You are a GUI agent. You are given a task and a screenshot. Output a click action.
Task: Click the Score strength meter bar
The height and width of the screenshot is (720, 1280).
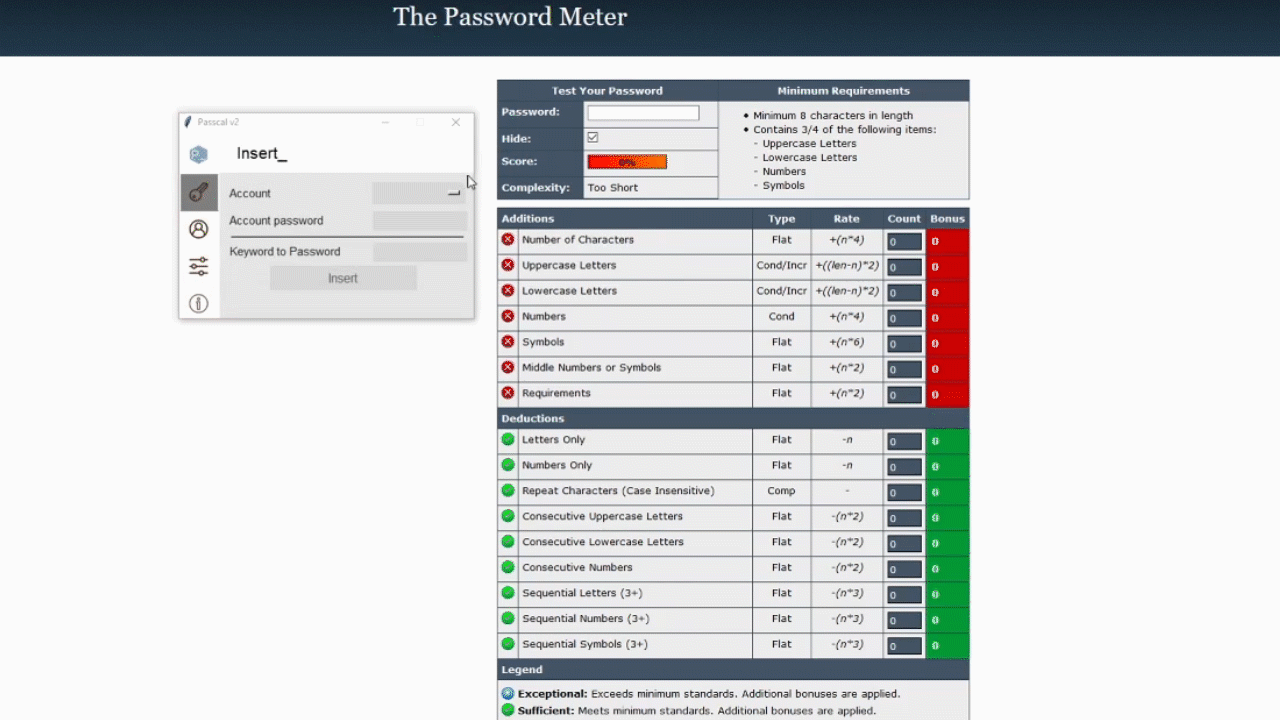pyautogui.click(x=627, y=162)
